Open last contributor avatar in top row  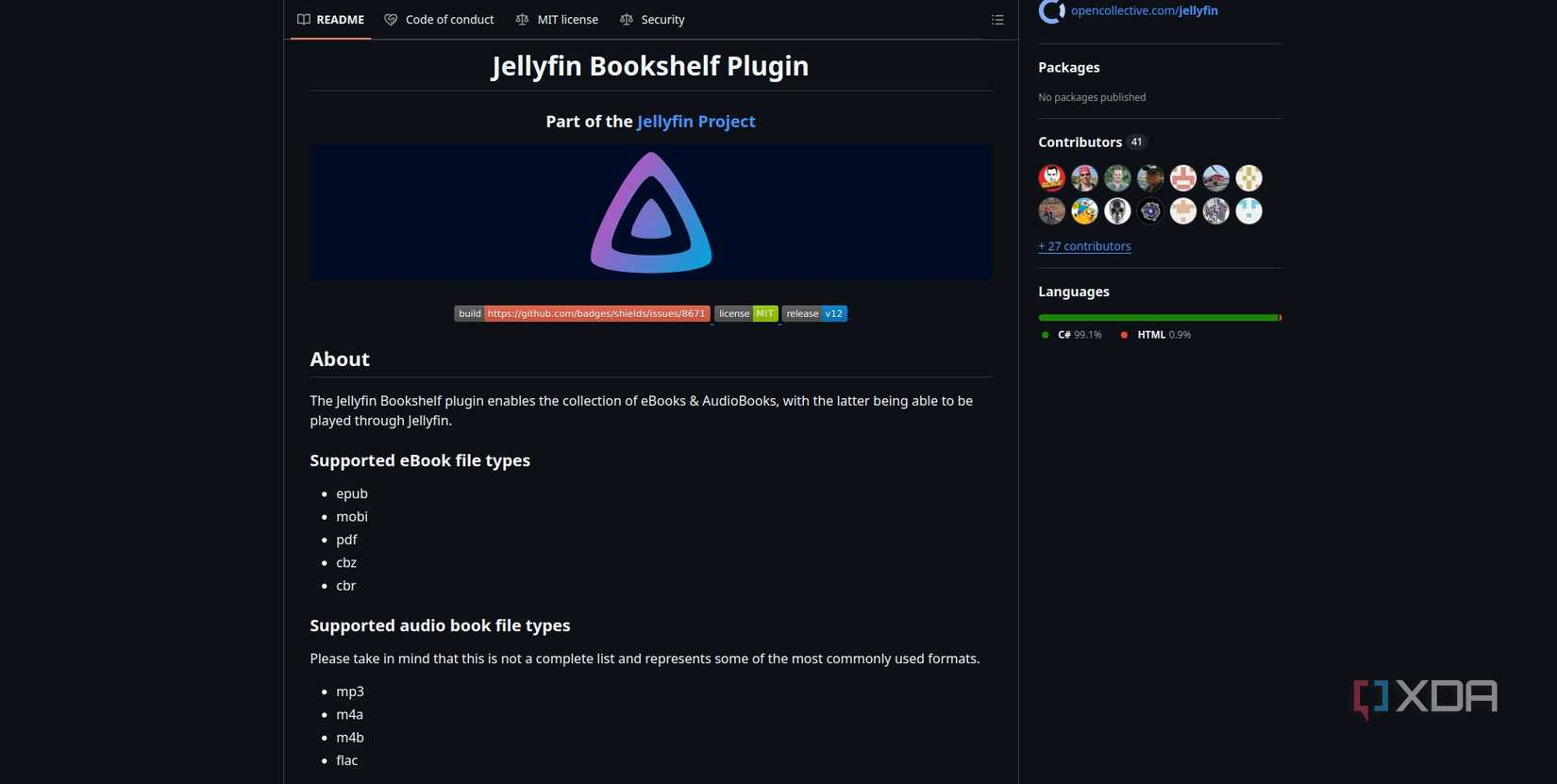coord(1249,177)
